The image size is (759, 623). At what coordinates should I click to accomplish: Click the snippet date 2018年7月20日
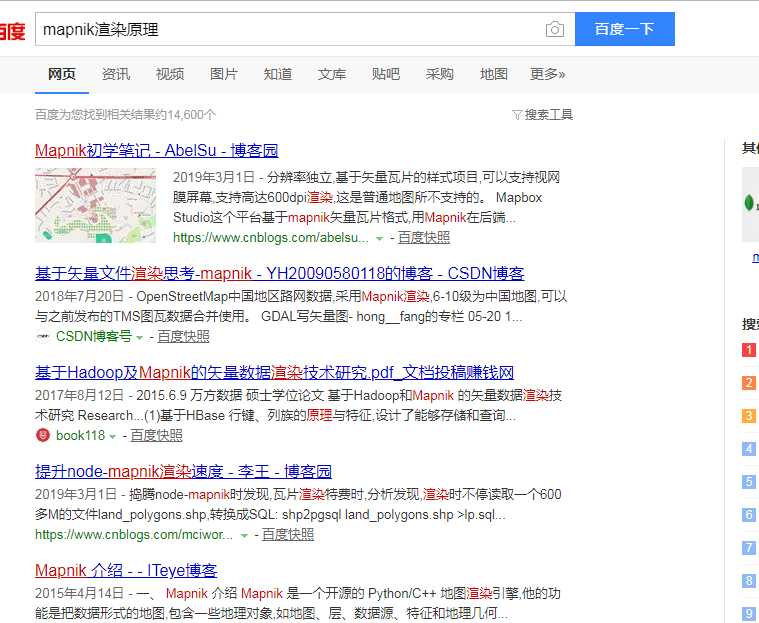click(x=79, y=296)
